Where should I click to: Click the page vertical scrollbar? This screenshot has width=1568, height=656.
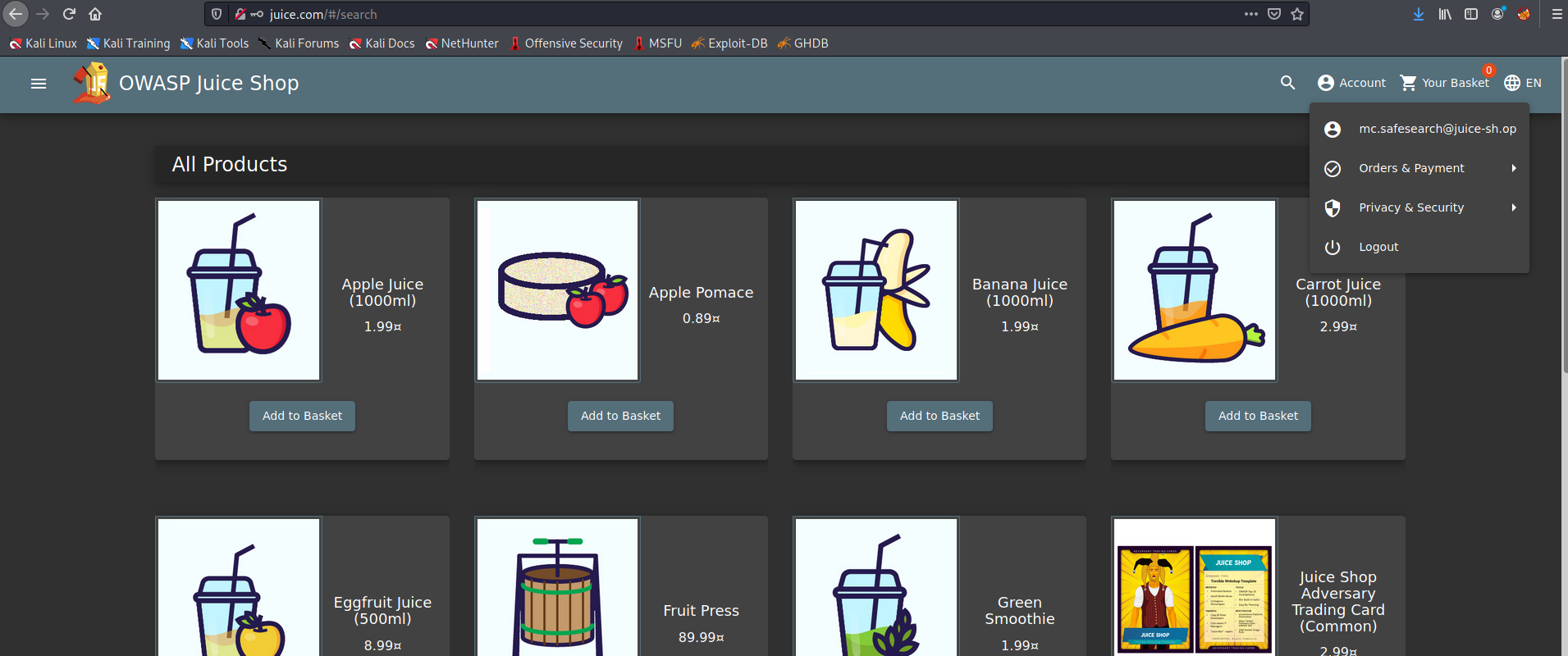point(1564,216)
